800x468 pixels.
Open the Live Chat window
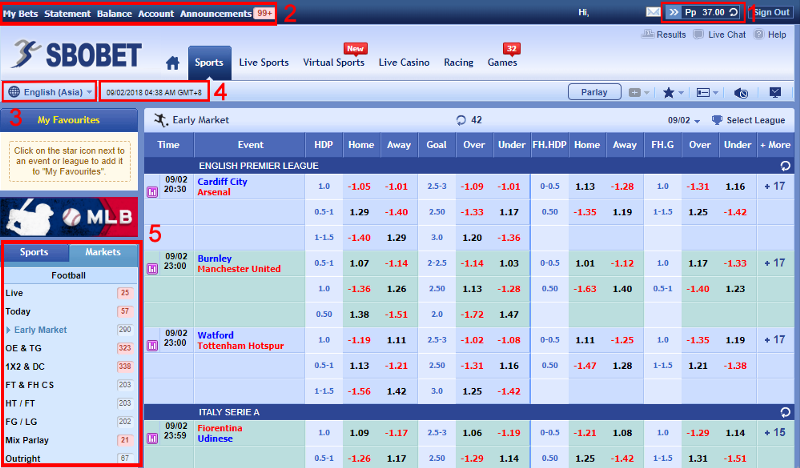pos(719,34)
